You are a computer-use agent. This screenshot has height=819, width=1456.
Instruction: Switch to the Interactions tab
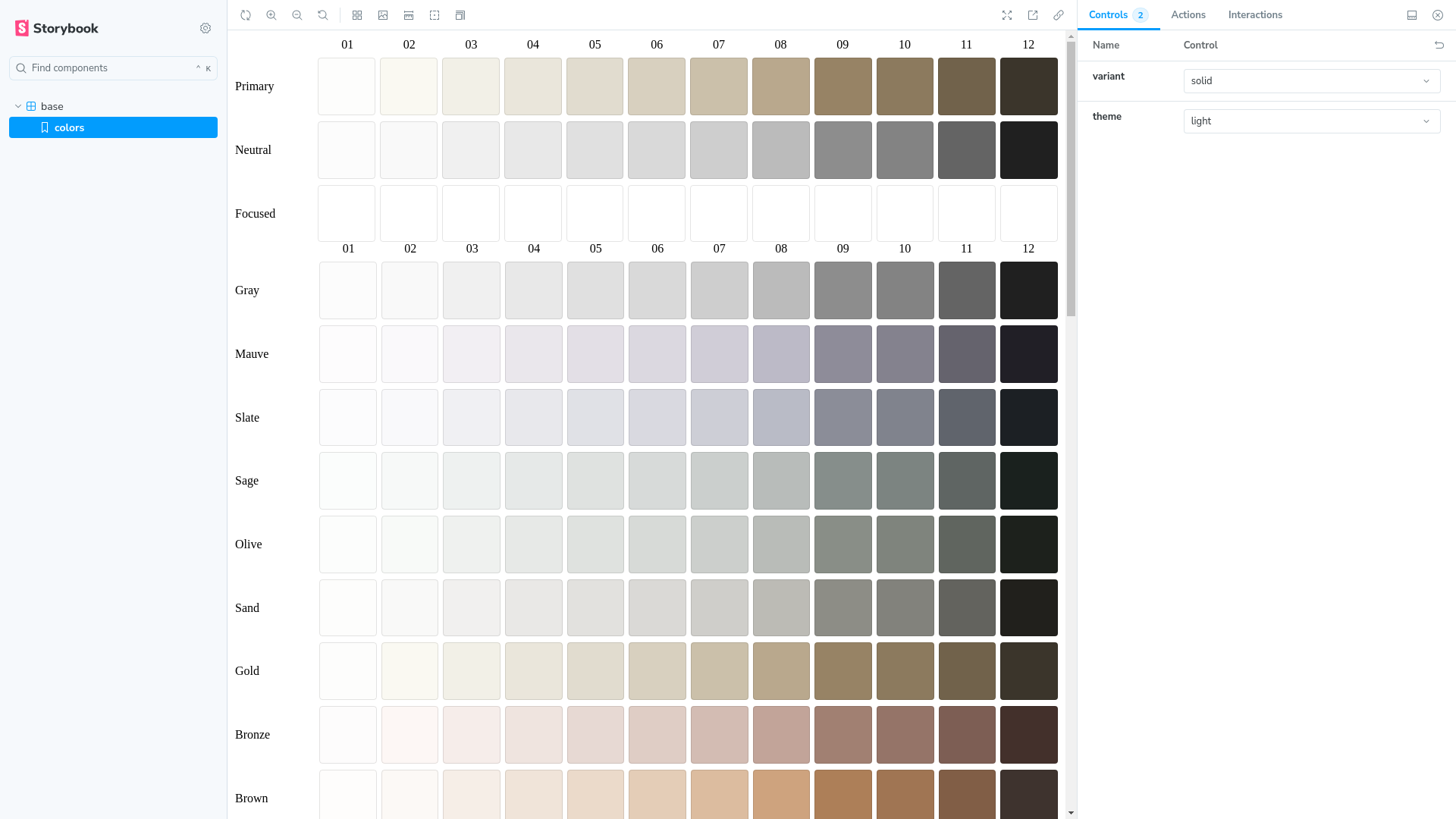[x=1255, y=15]
